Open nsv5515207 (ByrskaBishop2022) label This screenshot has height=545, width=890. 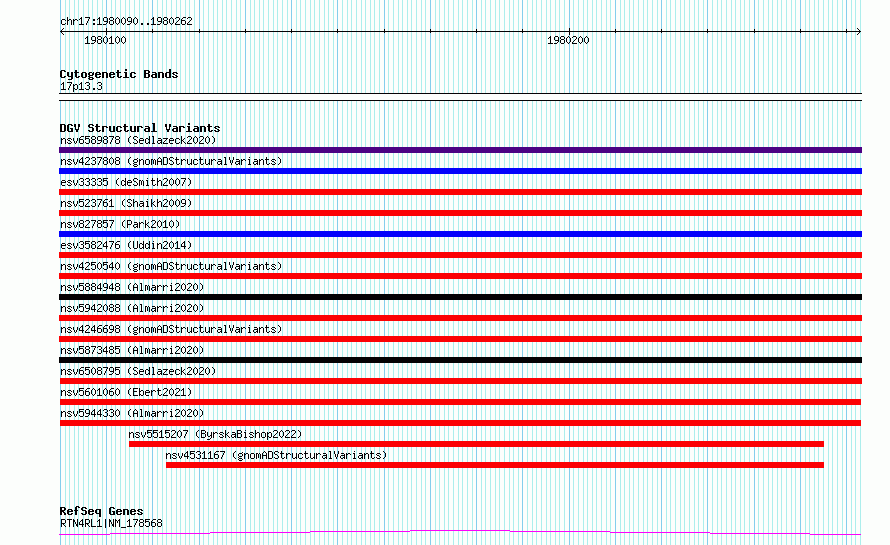215,434
